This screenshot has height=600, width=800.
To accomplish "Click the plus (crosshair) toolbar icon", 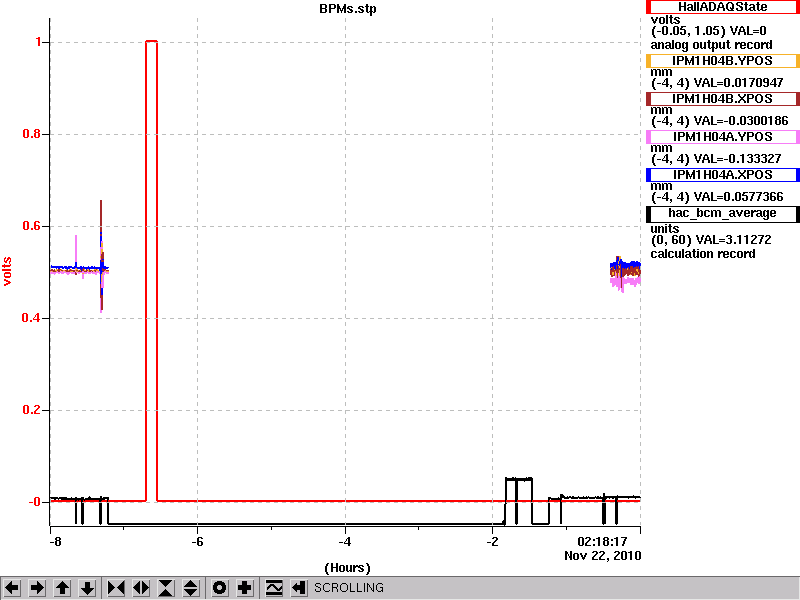I will [245, 588].
